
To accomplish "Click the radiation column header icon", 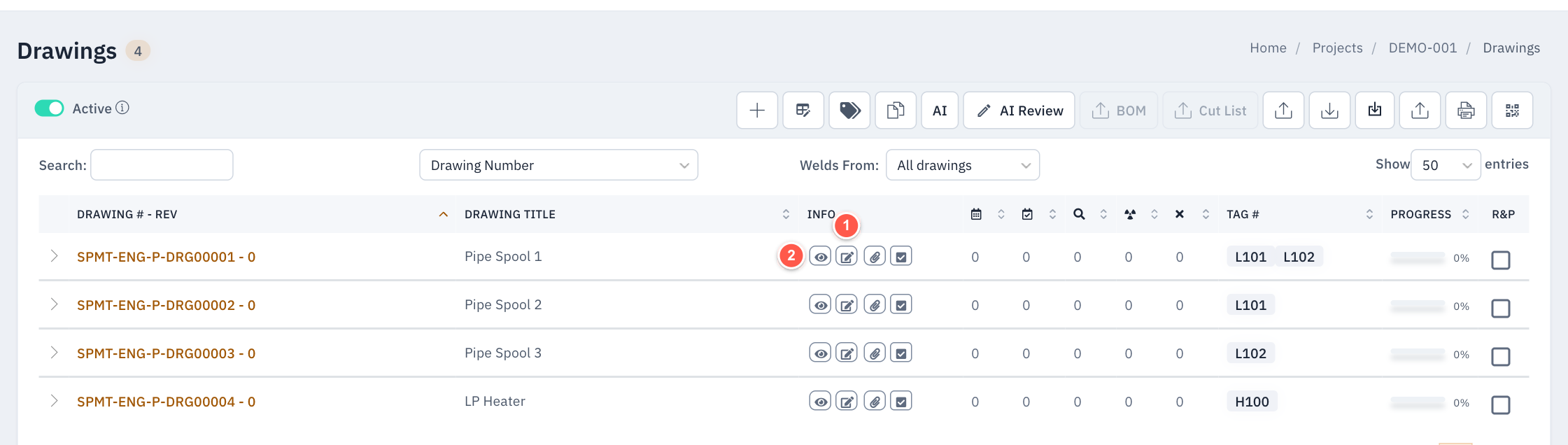I will (1130, 214).
